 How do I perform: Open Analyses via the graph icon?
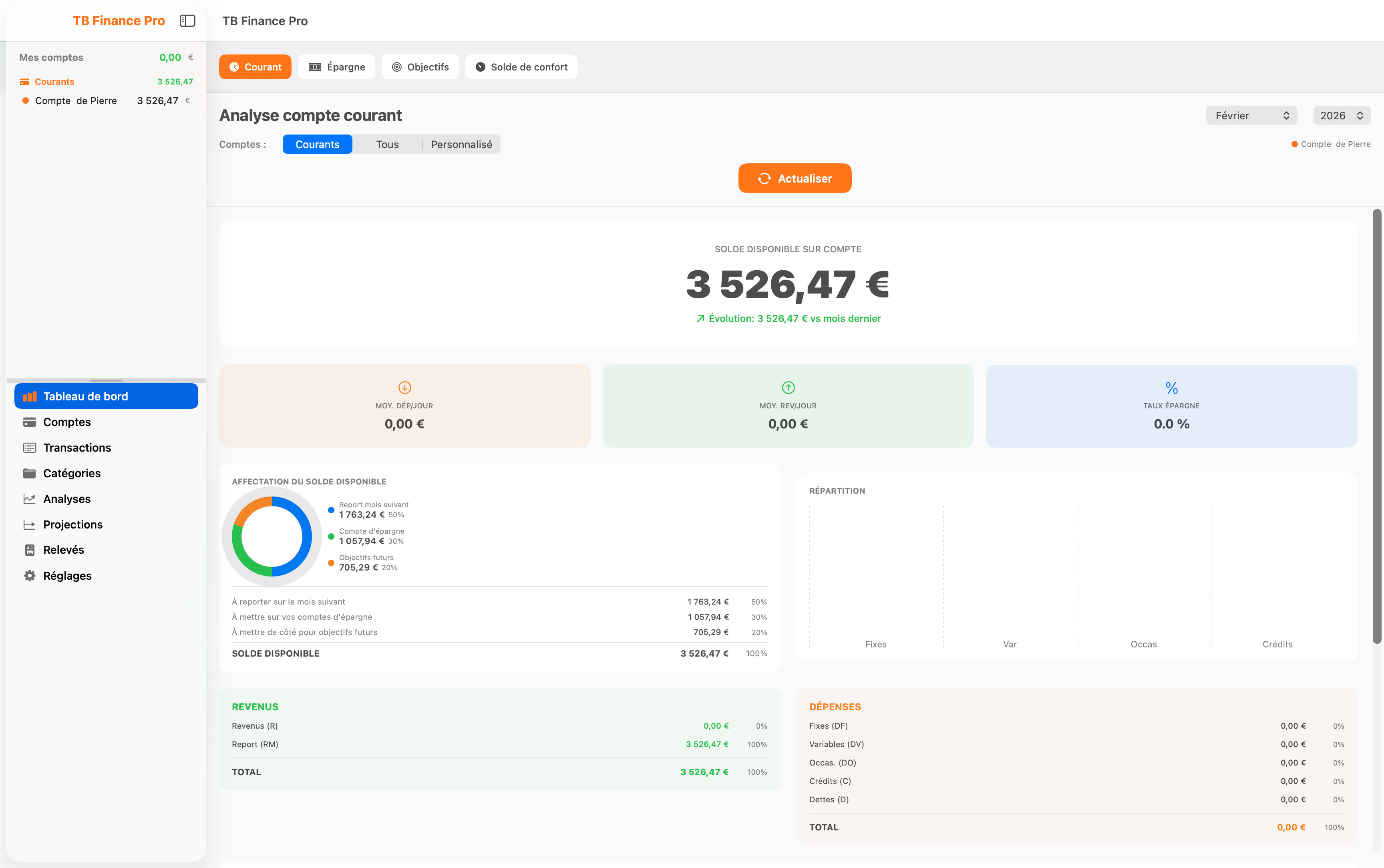point(29,499)
